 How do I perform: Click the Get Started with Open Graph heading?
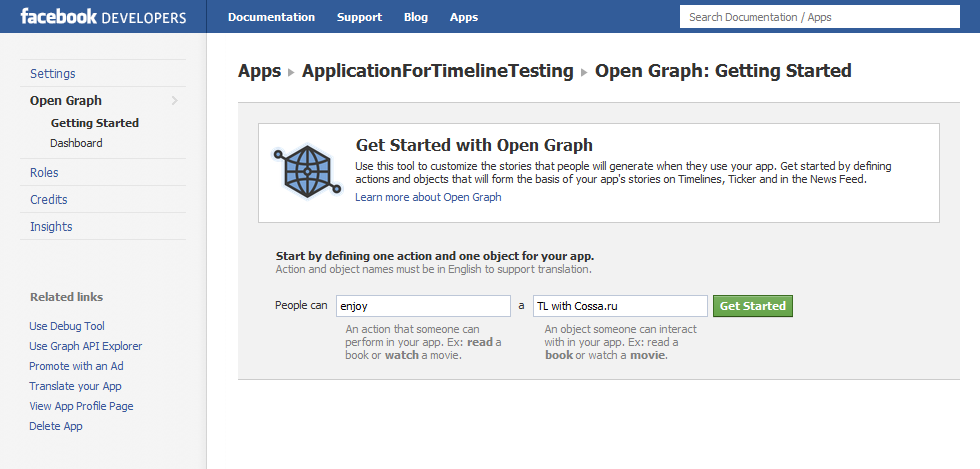click(474, 145)
